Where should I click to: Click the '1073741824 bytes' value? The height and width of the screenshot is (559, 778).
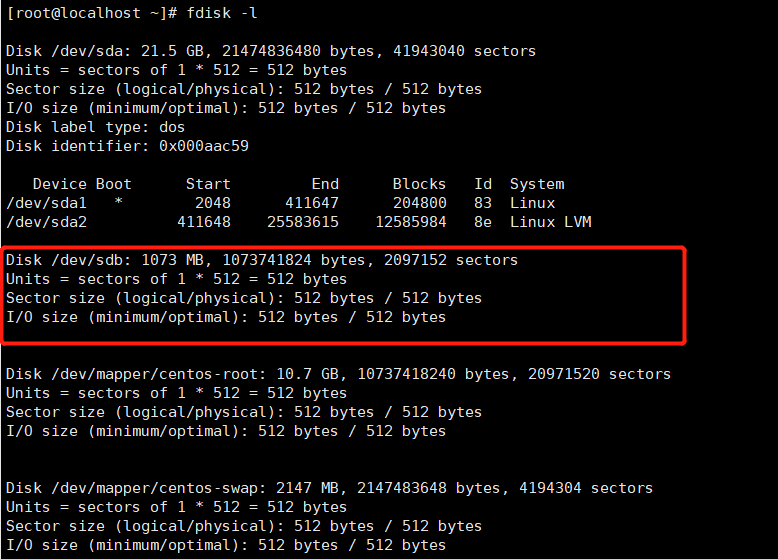pyautogui.click(x=293, y=260)
